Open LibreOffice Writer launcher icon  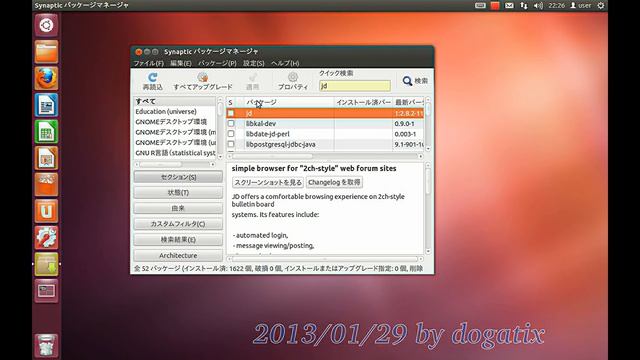point(46,105)
